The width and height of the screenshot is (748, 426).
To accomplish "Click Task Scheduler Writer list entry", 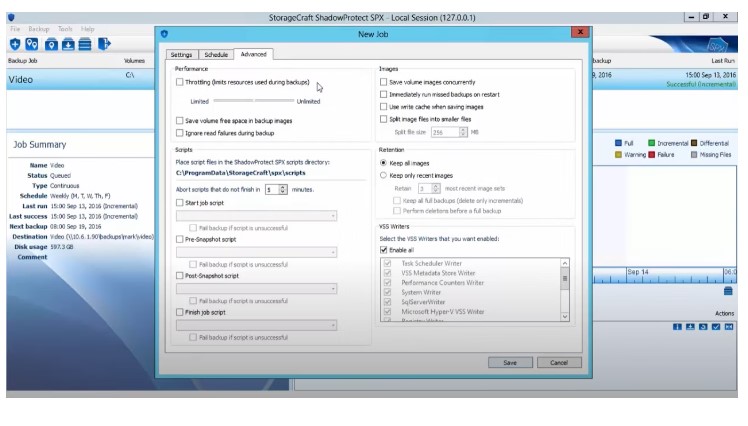I will tap(431, 263).
